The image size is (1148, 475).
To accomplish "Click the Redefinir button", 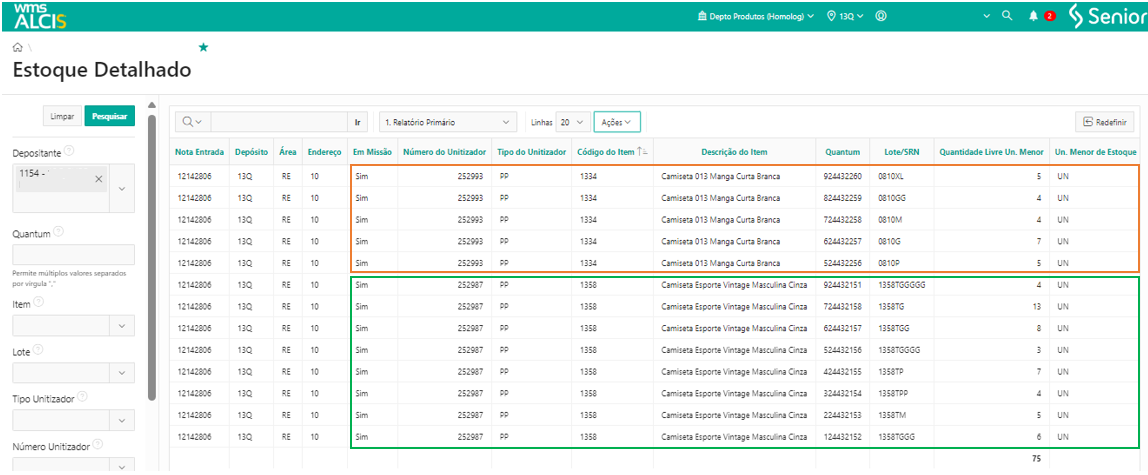I will click(x=1104, y=122).
